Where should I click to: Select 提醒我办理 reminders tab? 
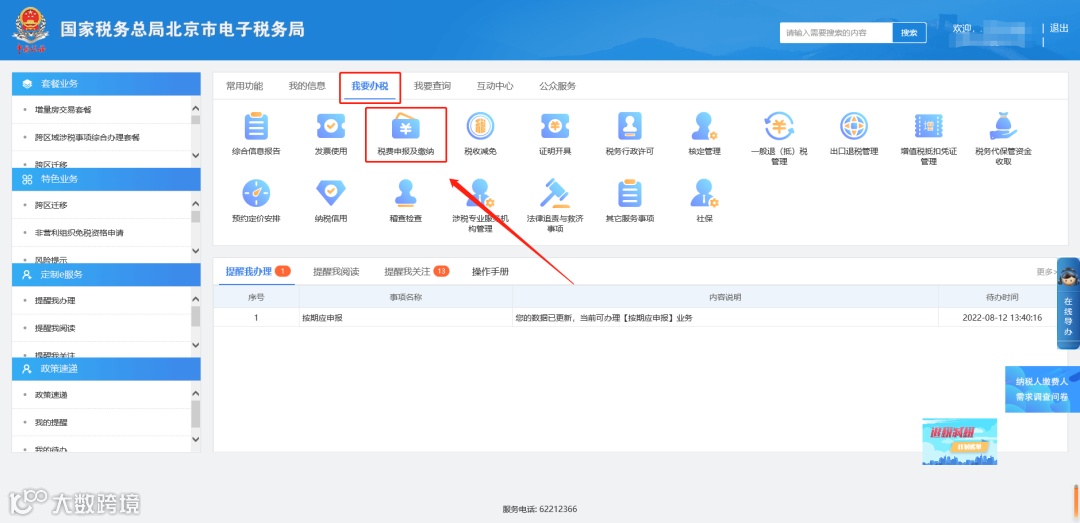pos(249,271)
